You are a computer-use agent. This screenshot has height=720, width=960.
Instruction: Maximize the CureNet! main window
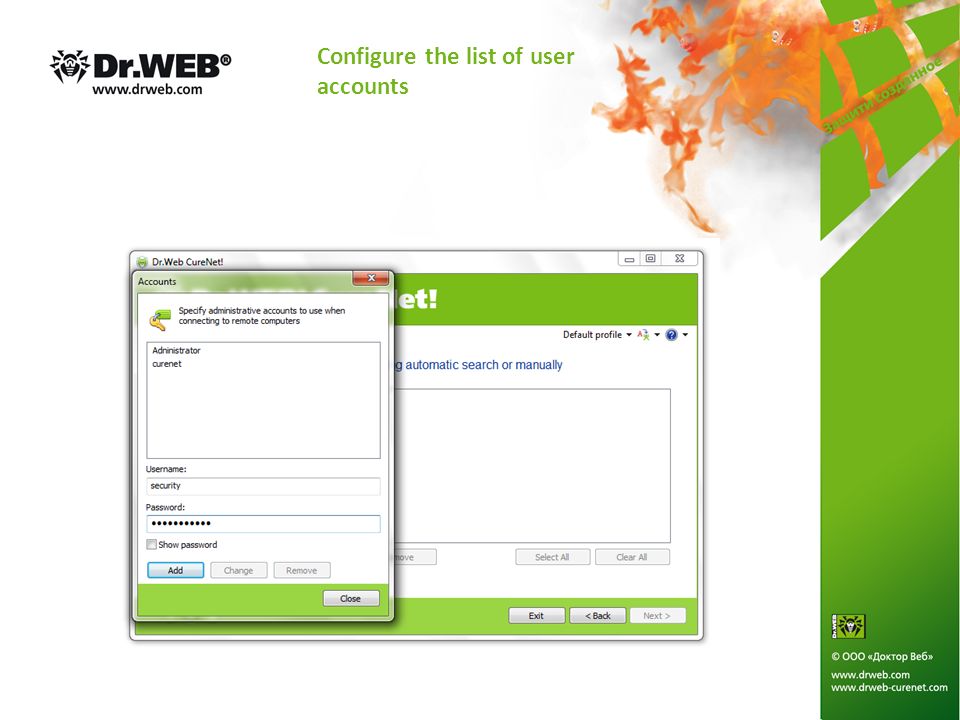click(x=650, y=258)
